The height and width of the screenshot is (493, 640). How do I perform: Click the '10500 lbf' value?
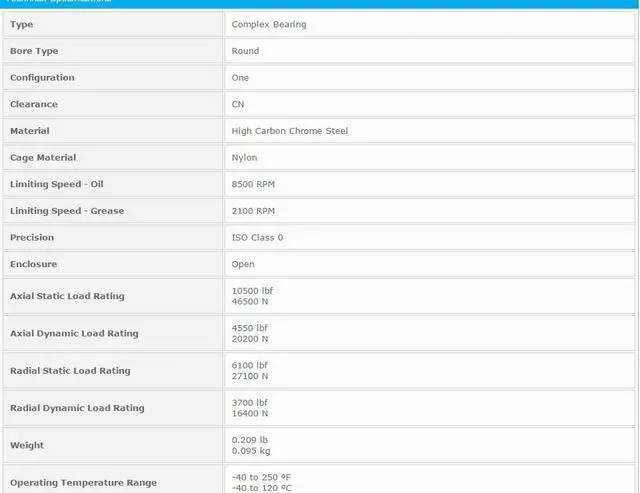pyautogui.click(x=252, y=291)
